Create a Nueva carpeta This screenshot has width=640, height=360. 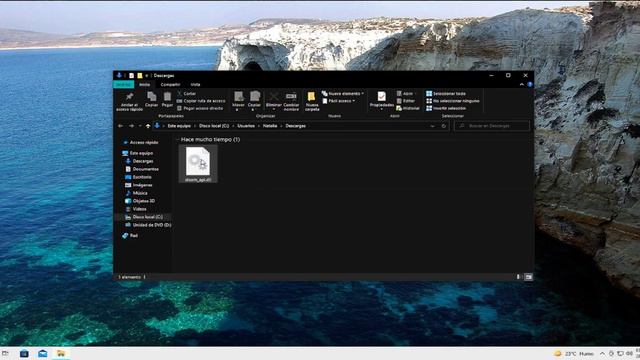click(312, 101)
